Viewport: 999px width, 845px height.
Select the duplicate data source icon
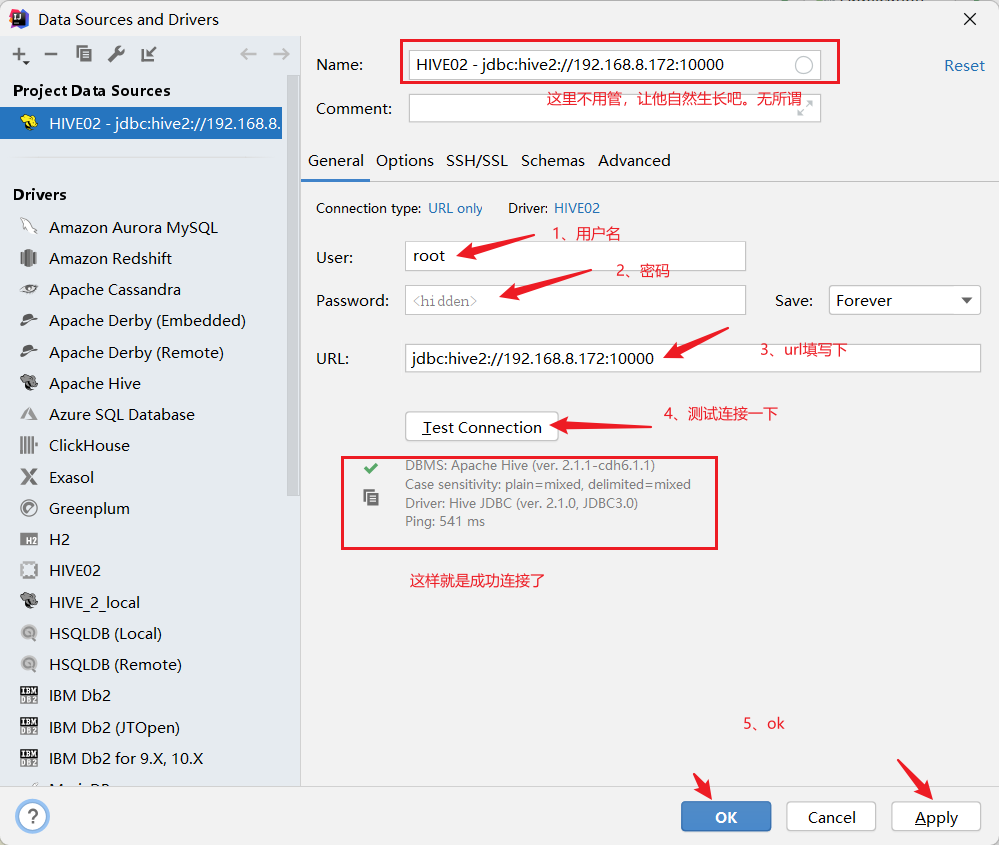tap(84, 53)
